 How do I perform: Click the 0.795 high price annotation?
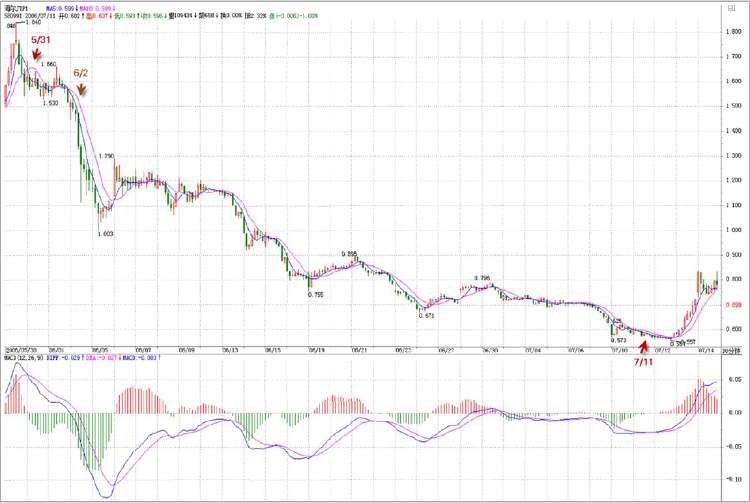(x=483, y=278)
